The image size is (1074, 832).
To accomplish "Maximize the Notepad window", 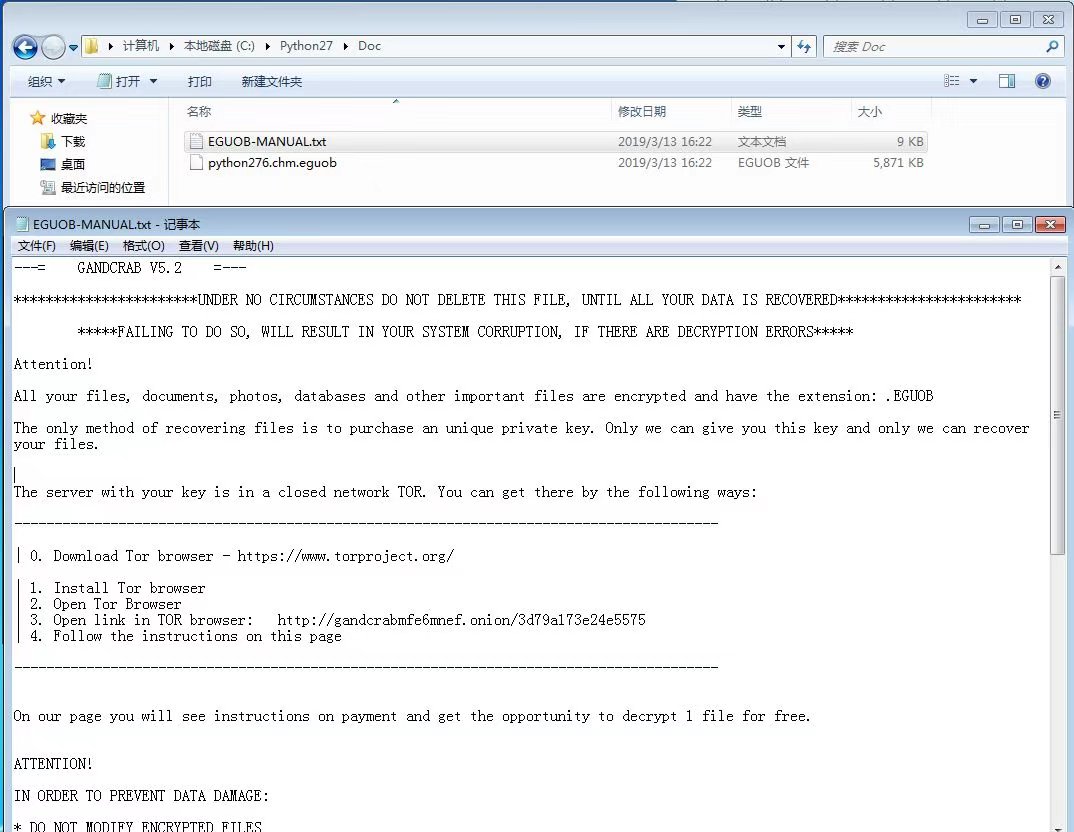I will [x=1017, y=225].
